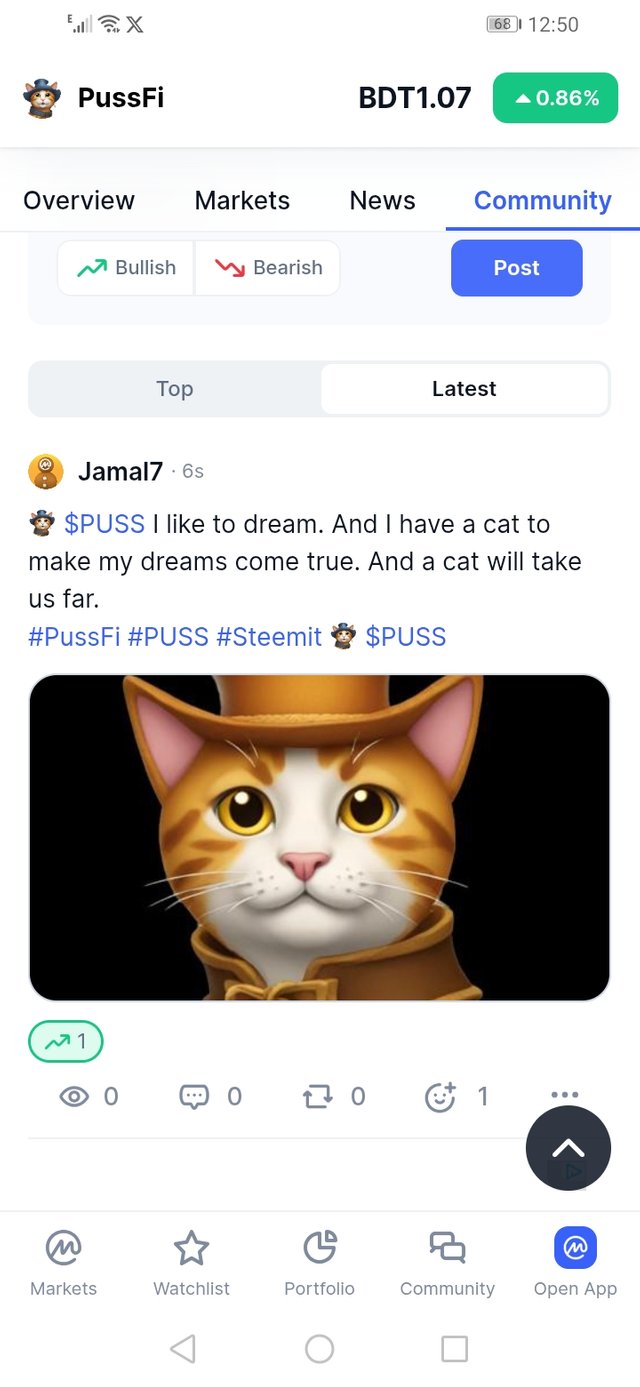Toggle the green bullish reaction chip
640x1387 pixels.
(x=66, y=1042)
